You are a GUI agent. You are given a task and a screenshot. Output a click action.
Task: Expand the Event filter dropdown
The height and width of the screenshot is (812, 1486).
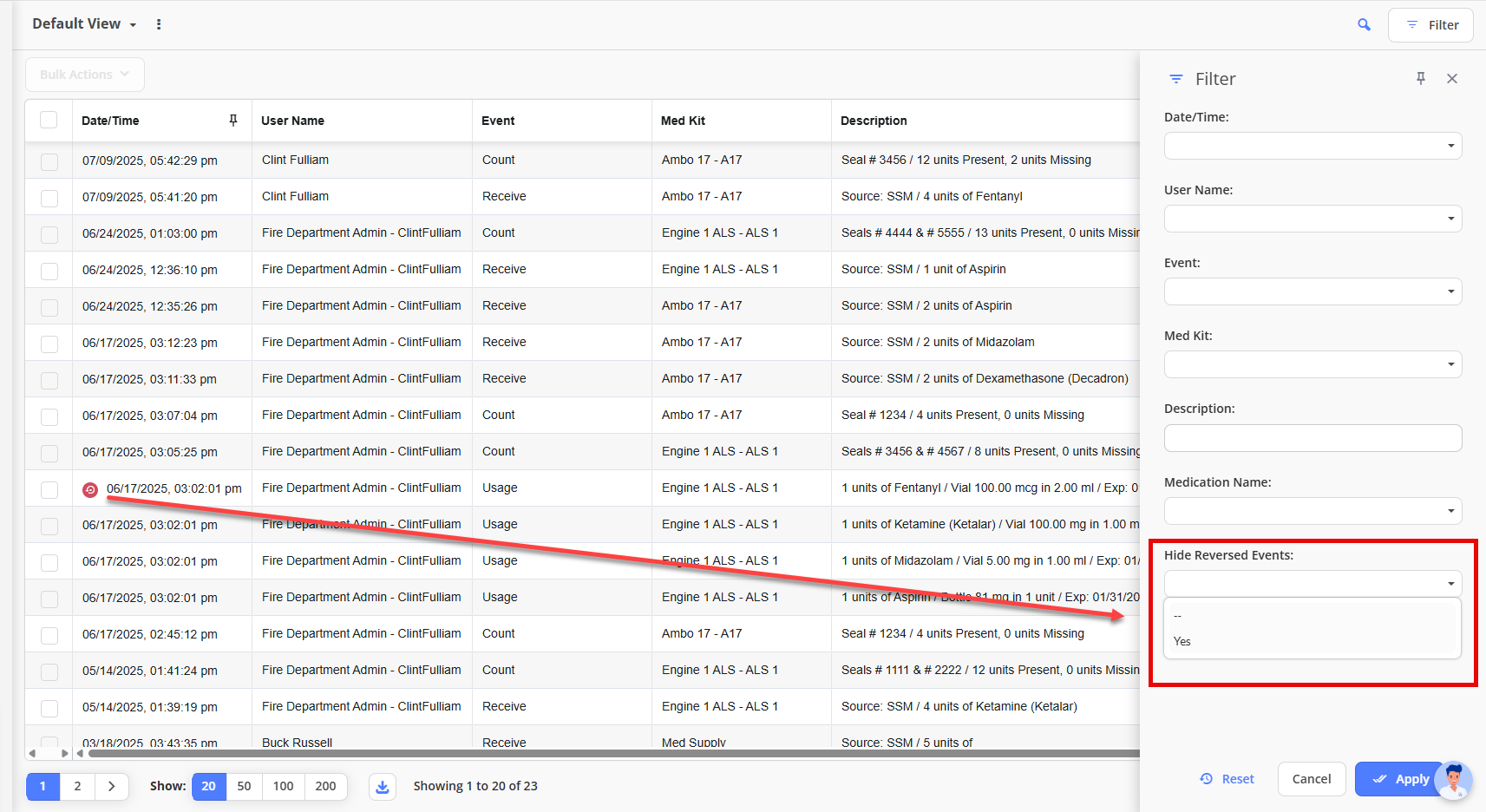coord(1313,291)
